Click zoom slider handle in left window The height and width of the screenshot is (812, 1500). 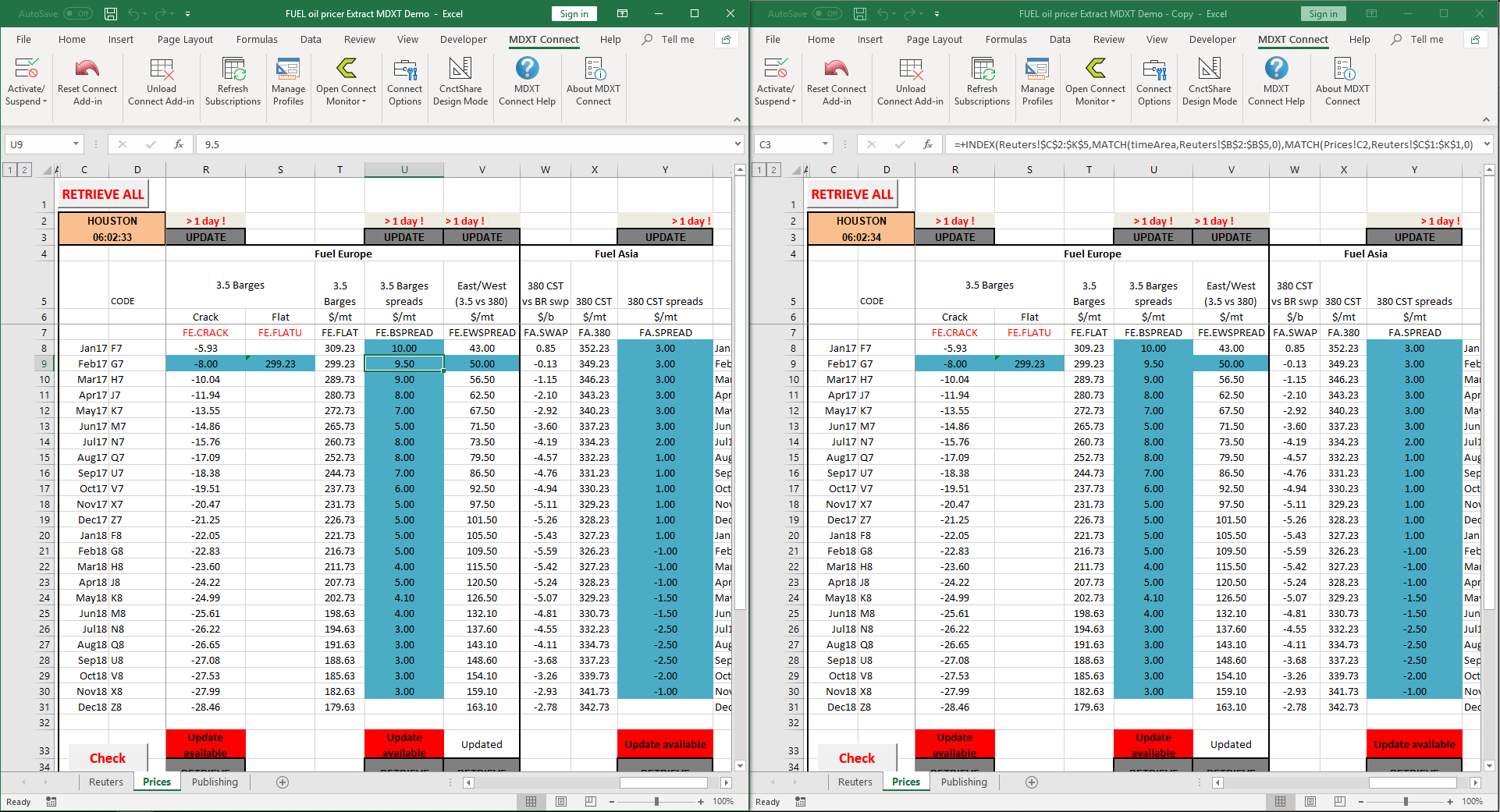point(656,801)
